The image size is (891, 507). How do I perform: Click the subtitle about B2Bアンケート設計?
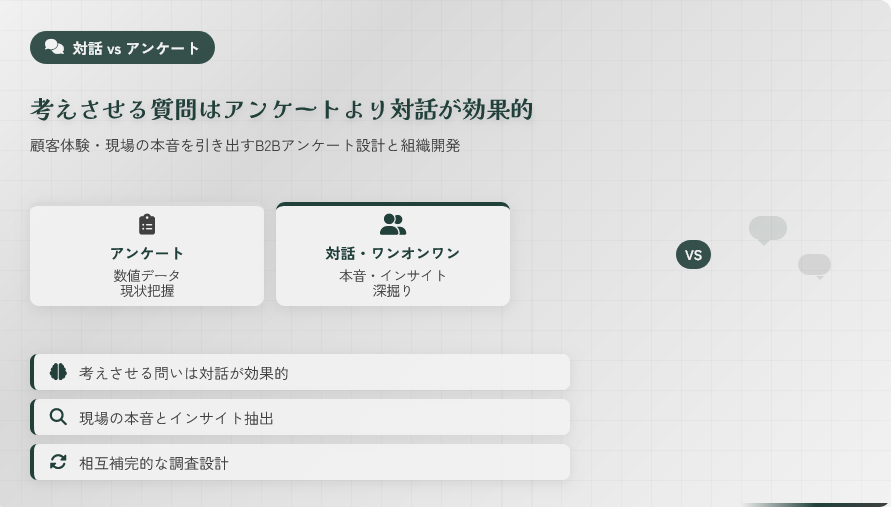coord(245,145)
